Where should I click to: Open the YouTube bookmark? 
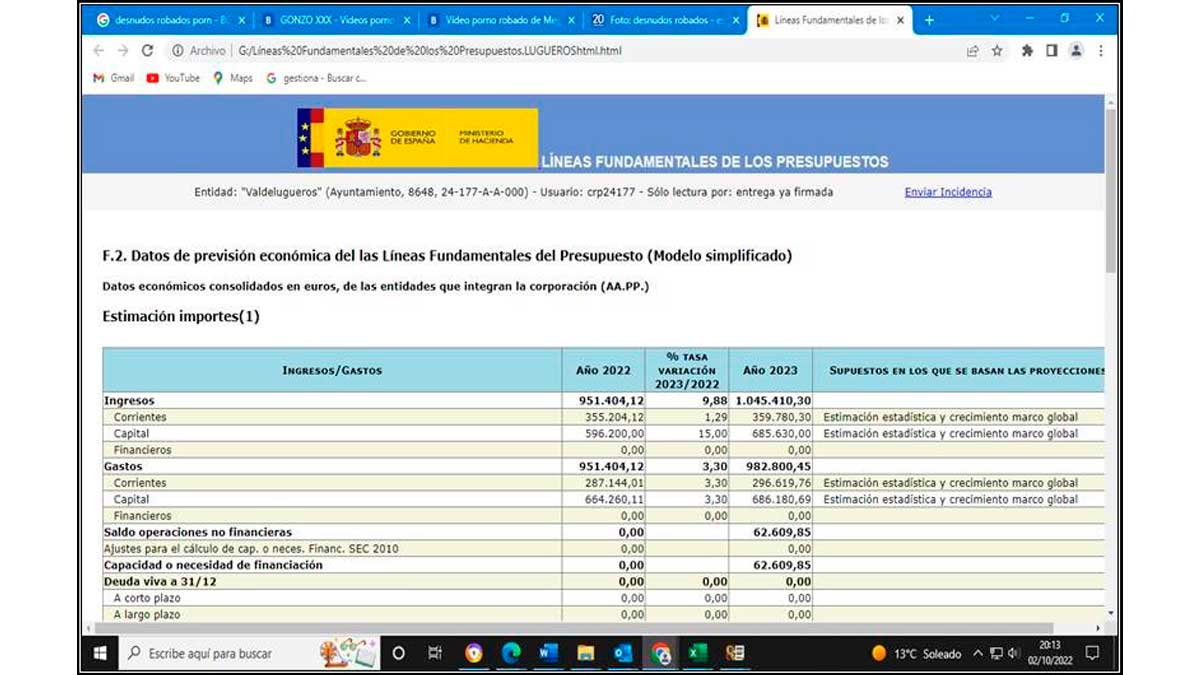click(173, 78)
